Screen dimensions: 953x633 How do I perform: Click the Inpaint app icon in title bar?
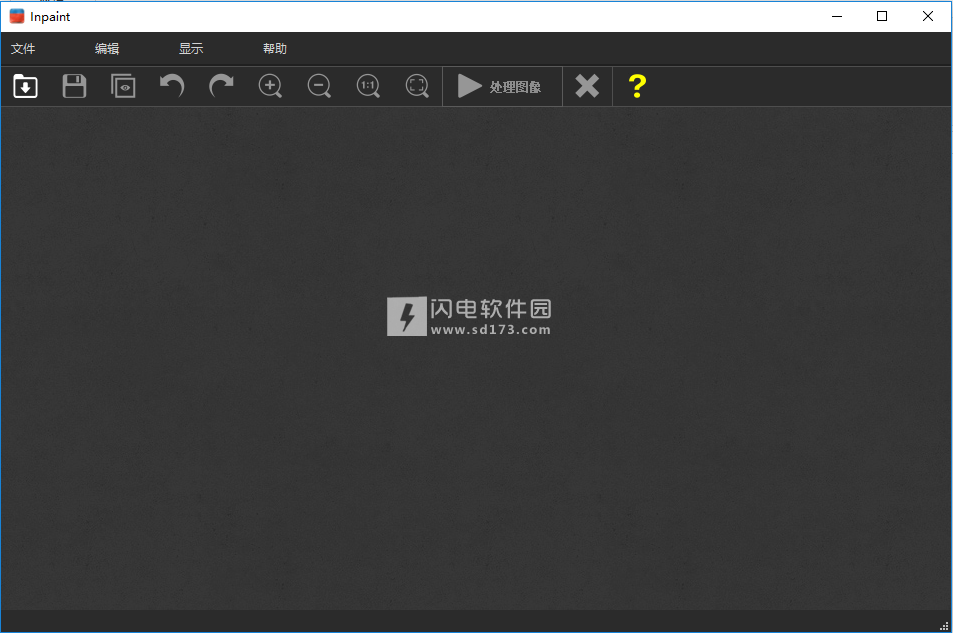pos(17,16)
